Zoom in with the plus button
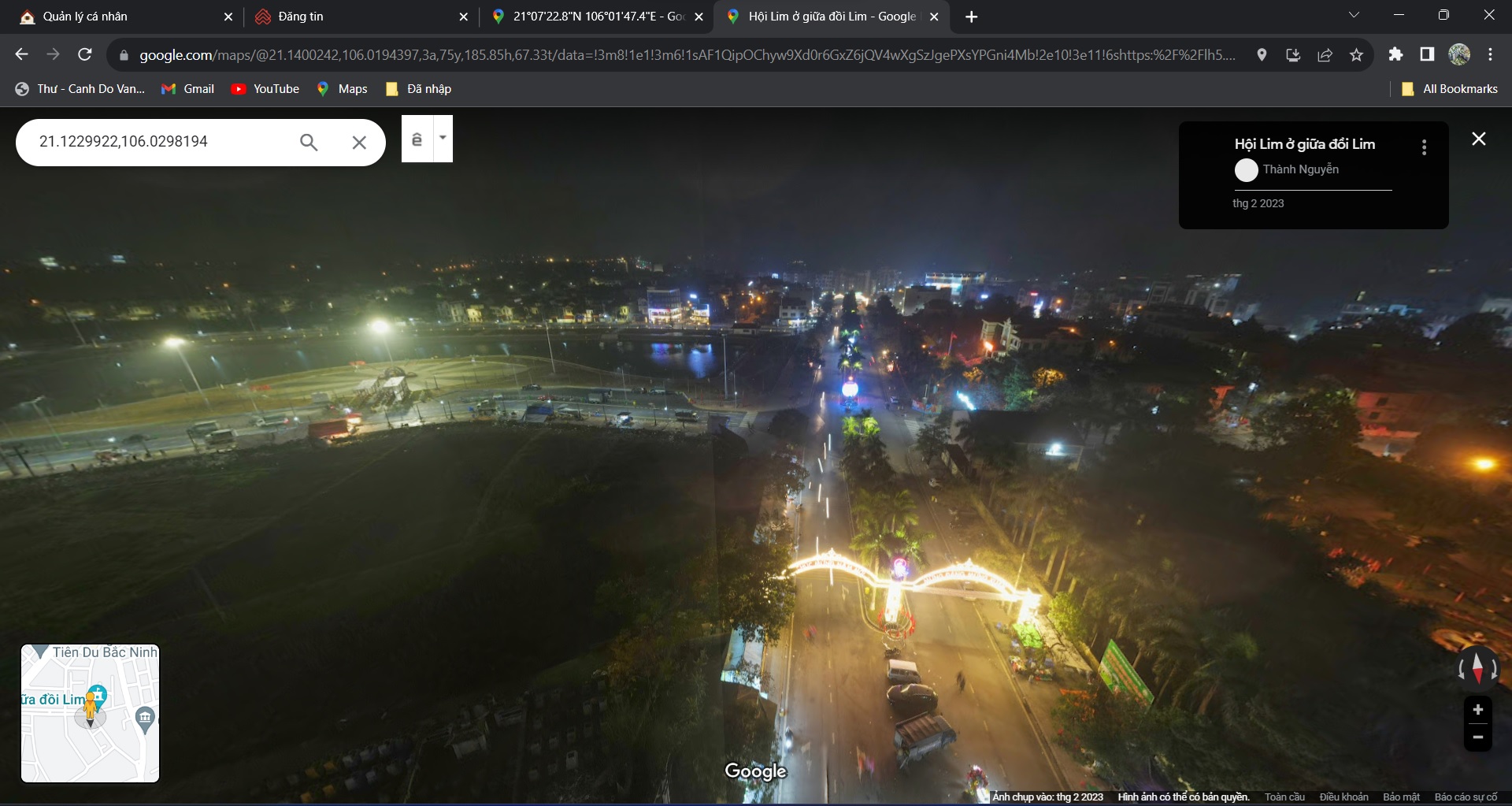This screenshot has width=1512, height=806. pos(1477,710)
